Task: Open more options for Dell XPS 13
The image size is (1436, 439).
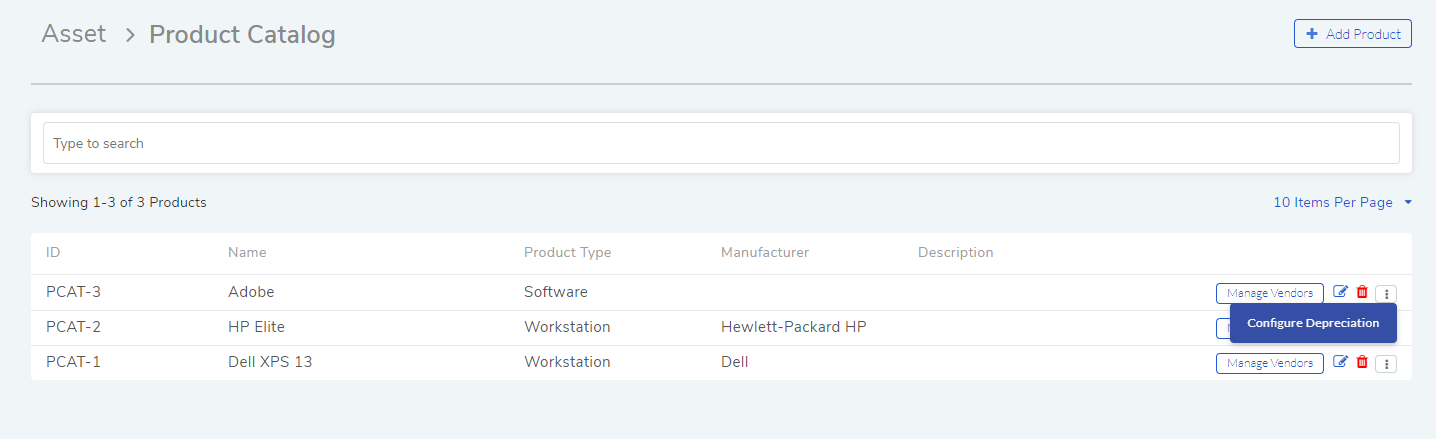Action: [x=1386, y=364]
